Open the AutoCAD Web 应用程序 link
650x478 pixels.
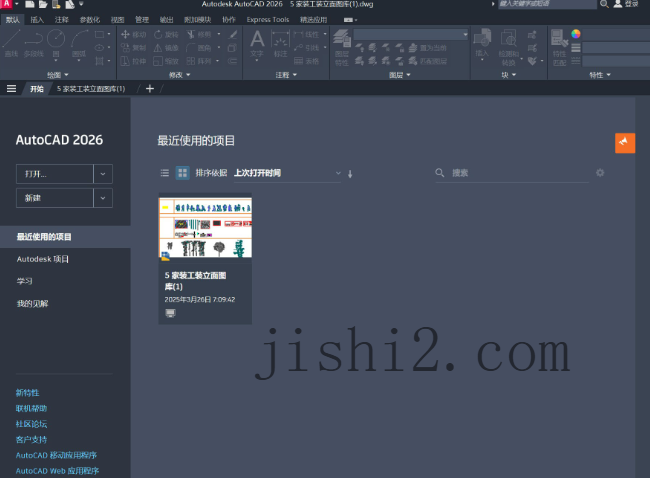pos(57,471)
